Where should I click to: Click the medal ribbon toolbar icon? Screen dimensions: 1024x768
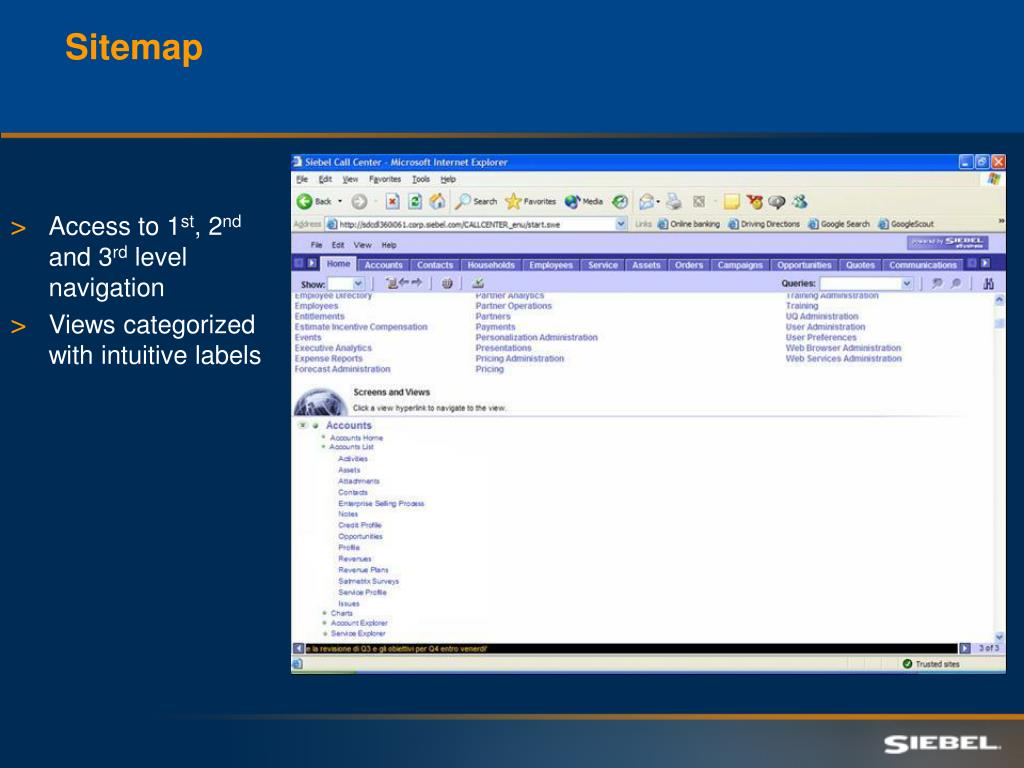pos(754,202)
